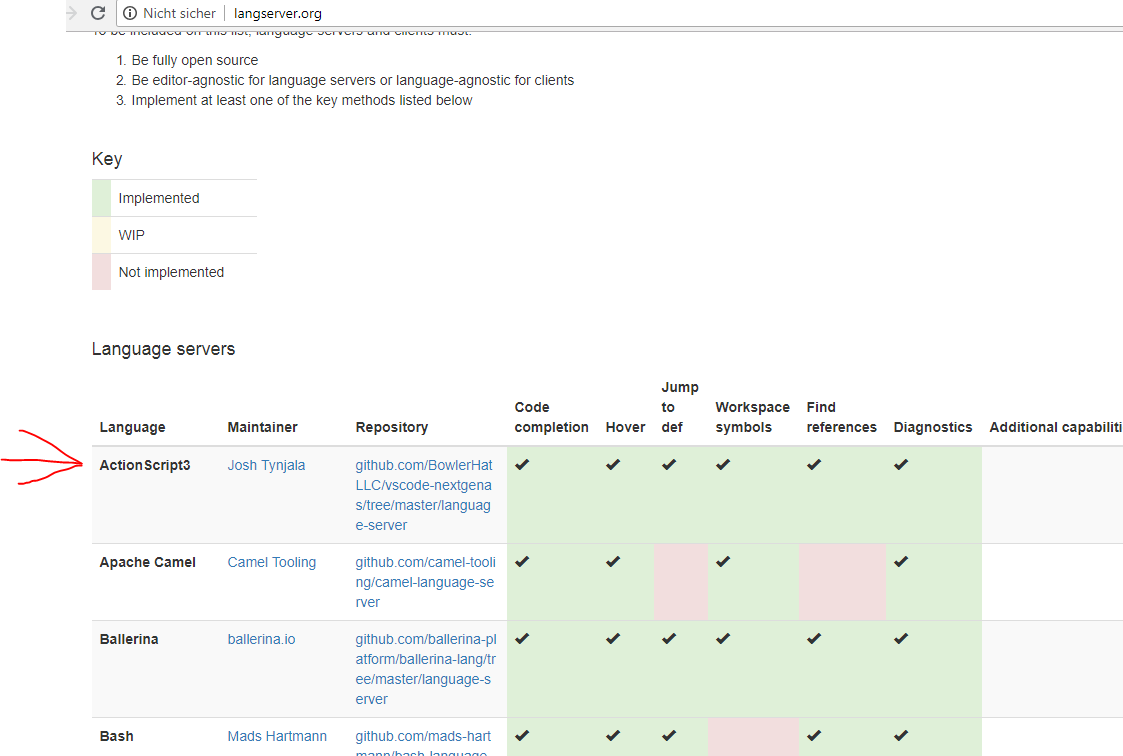Click the Hover checkmark for Apache Camel
This screenshot has width=1123, height=756.
coord(612,561)
